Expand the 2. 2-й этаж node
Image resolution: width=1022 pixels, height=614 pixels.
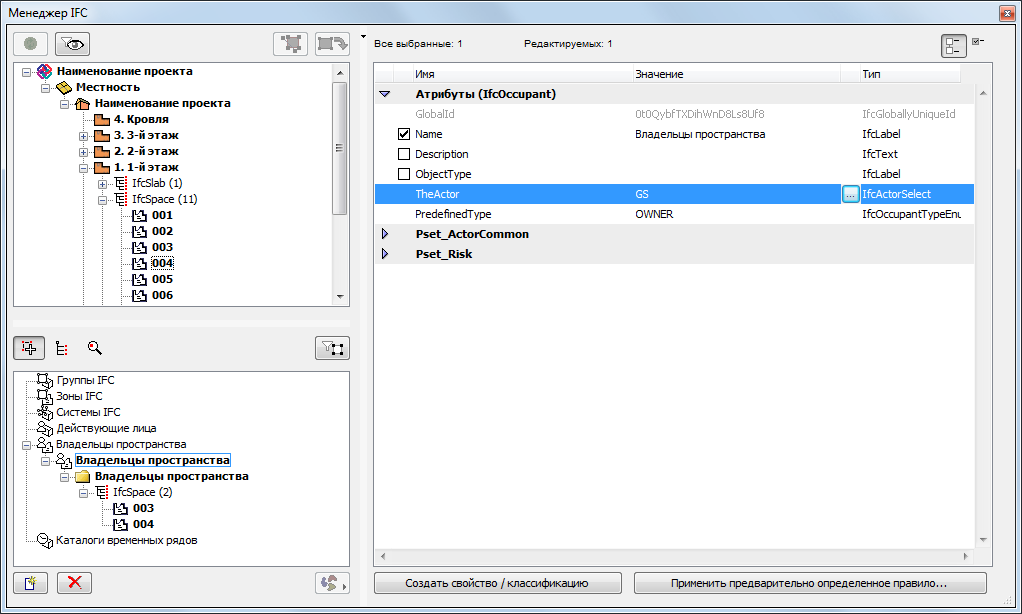coord(83,152)
